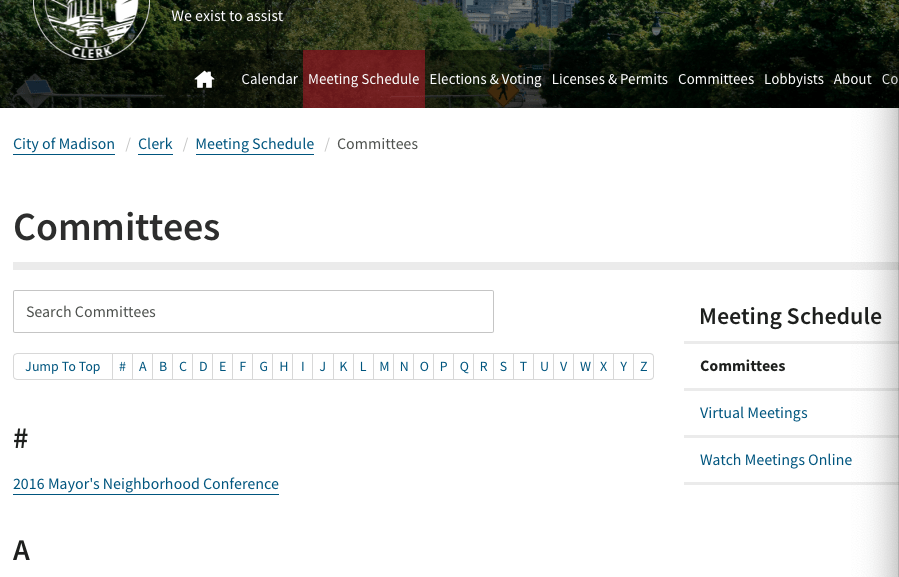Click the Clerk breadcrumb link
The width and height of the screenshot is (899, 577).
(x=155, y=144)
